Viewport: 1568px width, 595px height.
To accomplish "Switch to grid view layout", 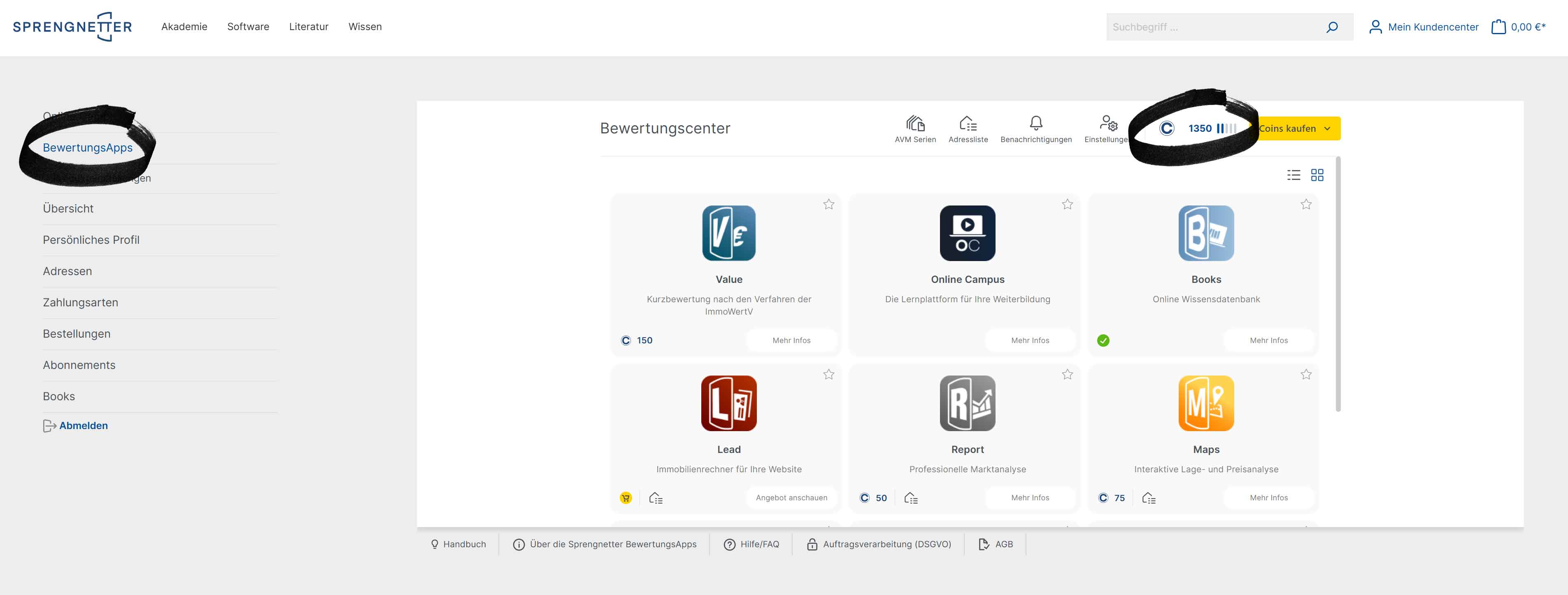I will click(x=1317, y=175).
